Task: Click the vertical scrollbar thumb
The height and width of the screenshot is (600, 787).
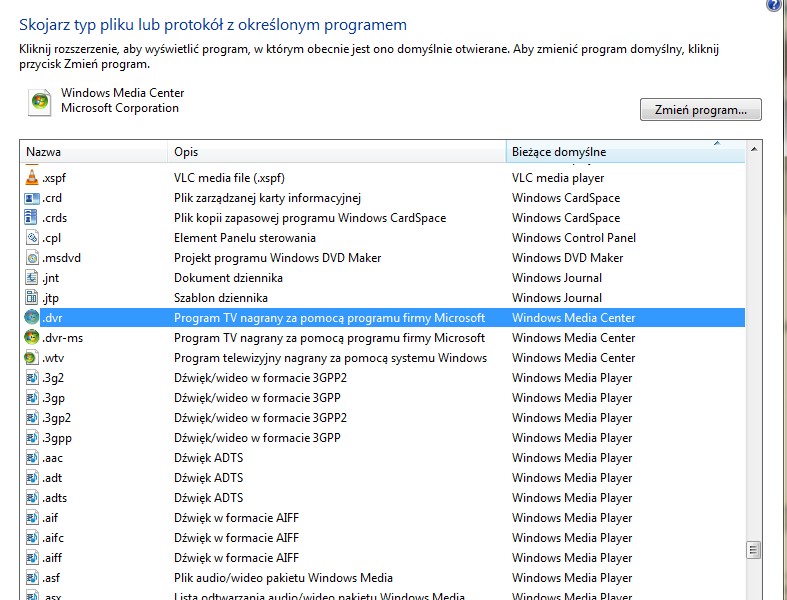Action: click(x=753, y=550)
